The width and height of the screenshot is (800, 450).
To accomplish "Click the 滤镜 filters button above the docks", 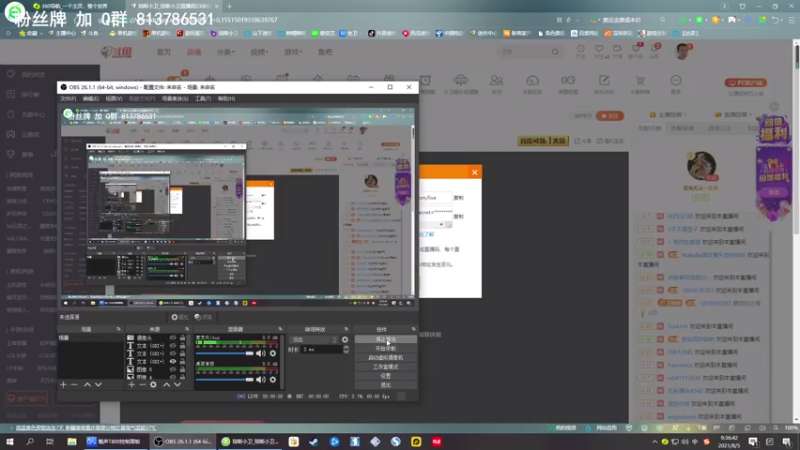I will (x=203, y=317).
